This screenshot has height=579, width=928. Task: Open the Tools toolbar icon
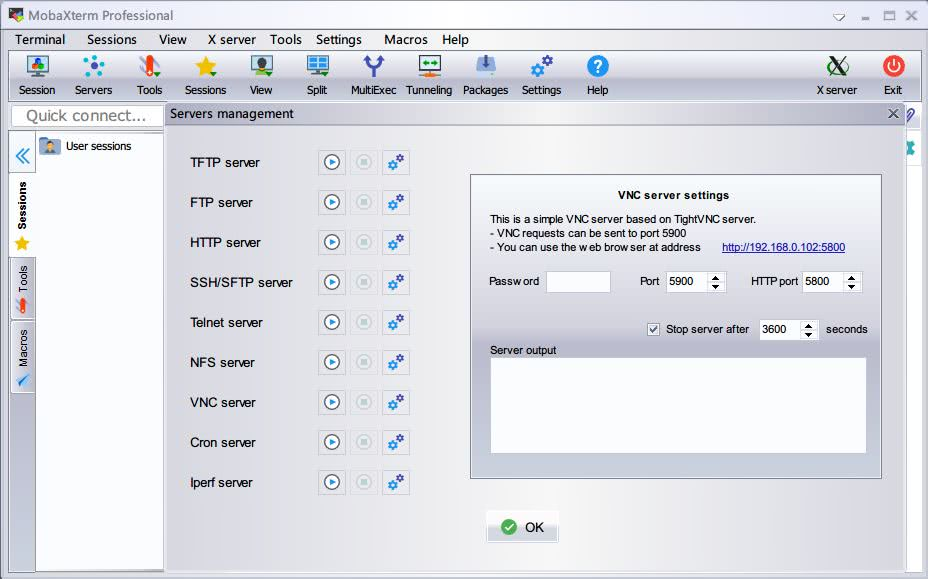point(149,75)
